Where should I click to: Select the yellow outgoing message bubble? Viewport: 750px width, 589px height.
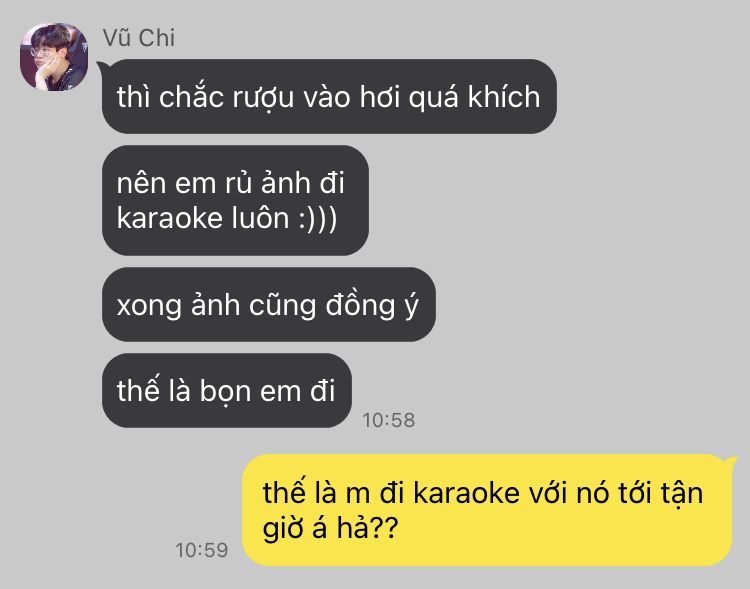487,510
